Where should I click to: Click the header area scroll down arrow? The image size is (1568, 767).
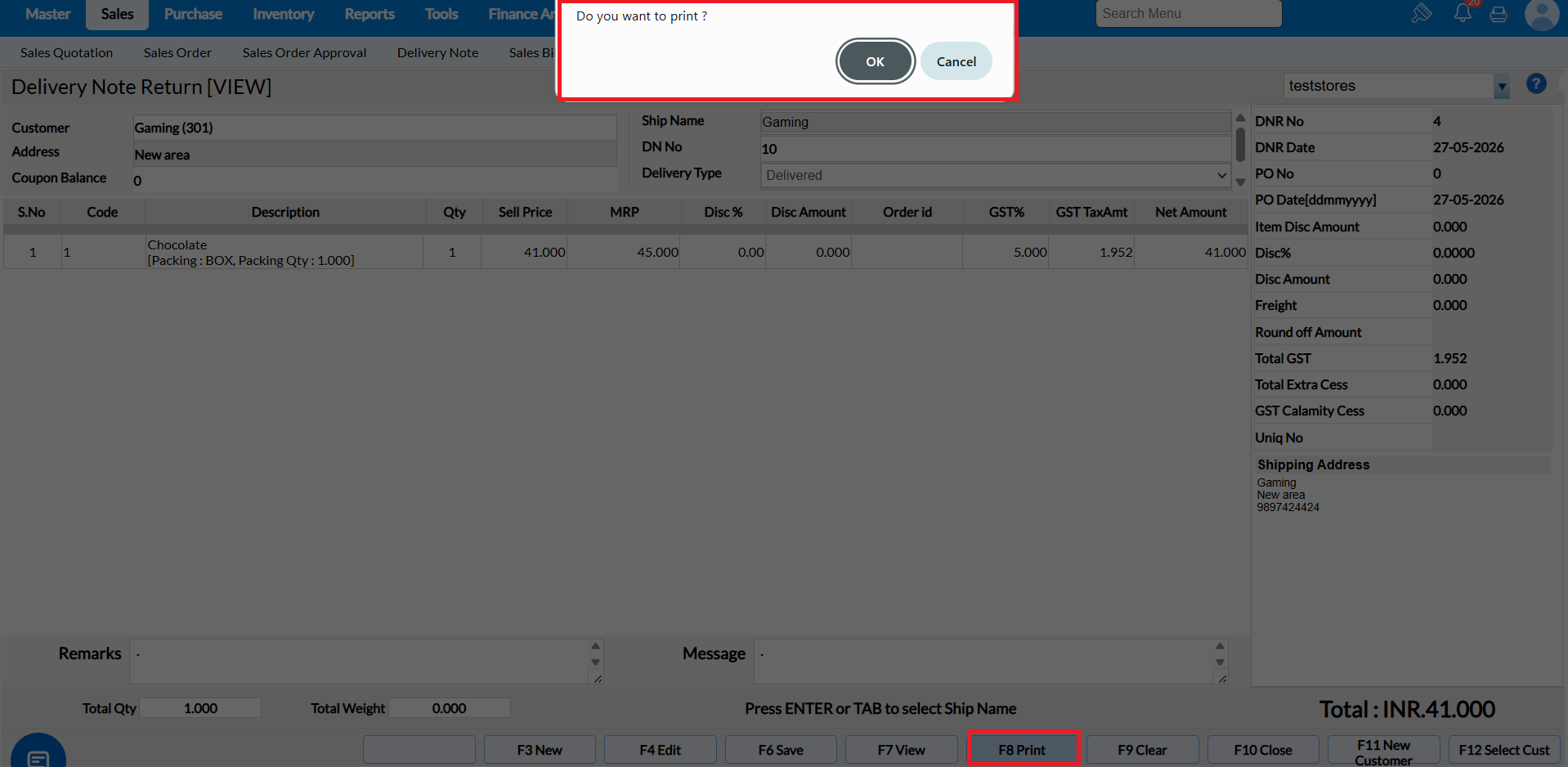pyautogui.click(x=1240, y=182)
